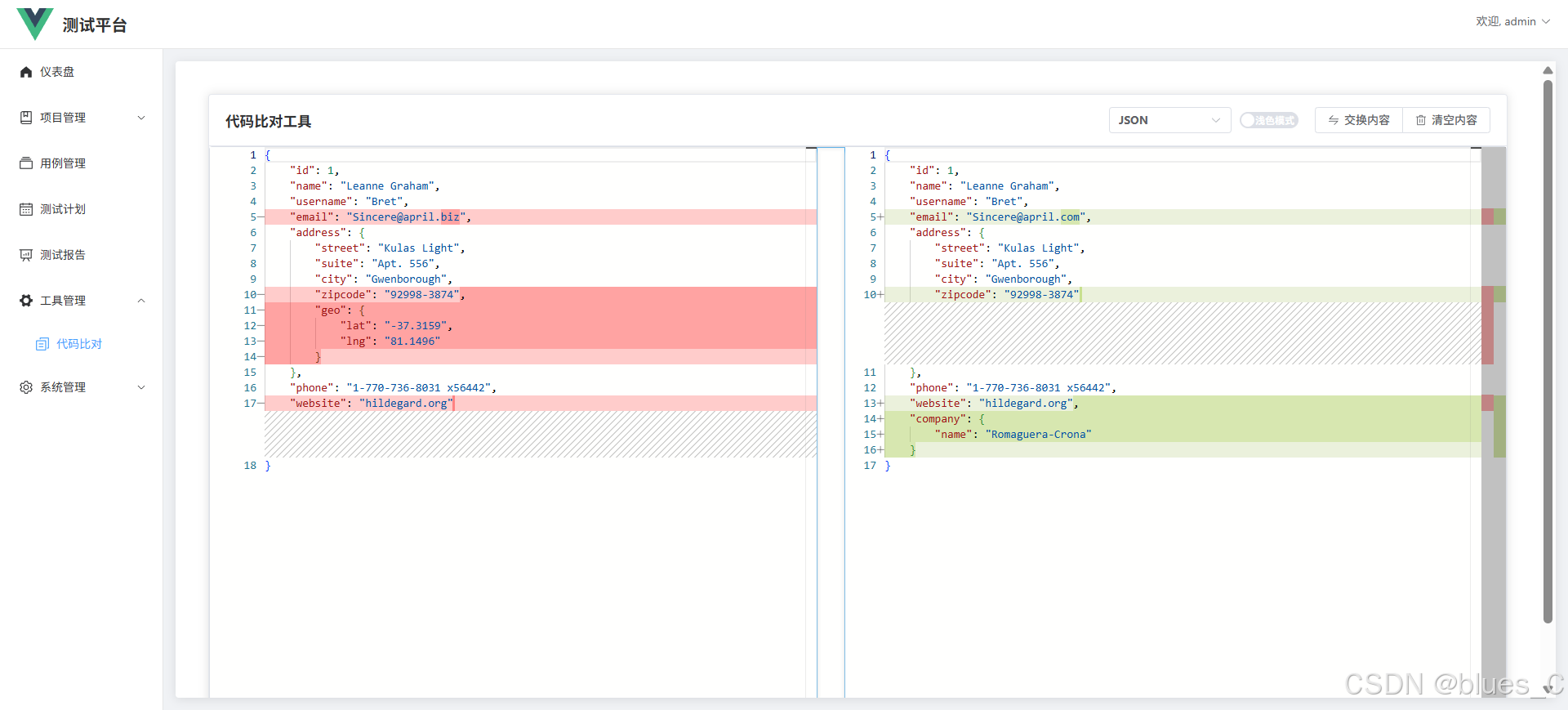Open the admin user dropdown

[1512, 21]
